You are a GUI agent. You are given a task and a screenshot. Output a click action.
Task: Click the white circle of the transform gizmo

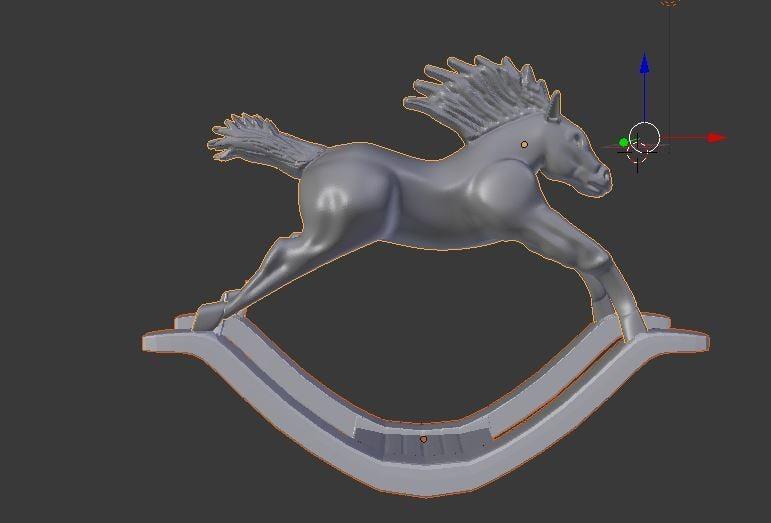(644, 137)
